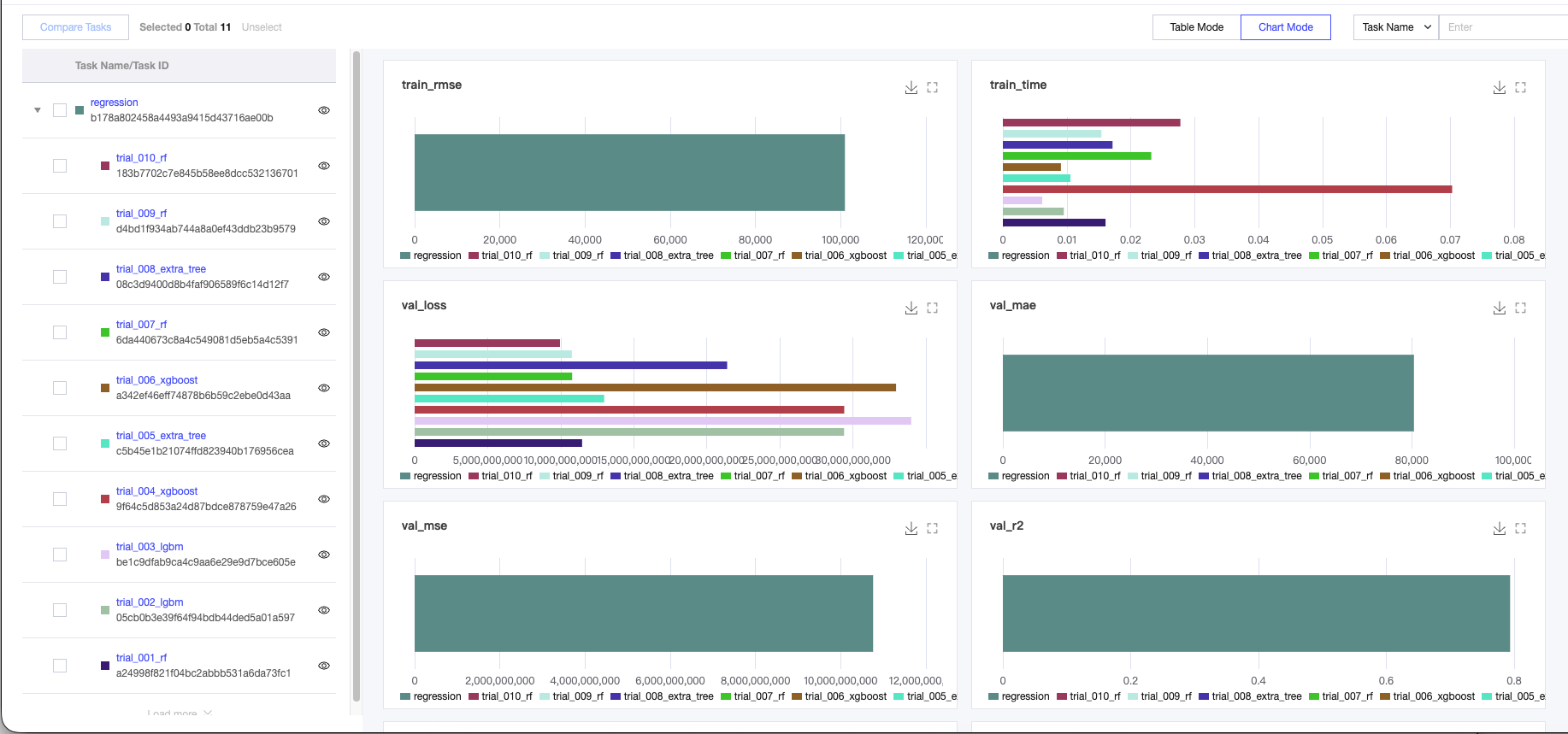Expand val_mse chart to fullscreen
The width and height of the screenshot is (1568, 734).
(x=933, y=528)
